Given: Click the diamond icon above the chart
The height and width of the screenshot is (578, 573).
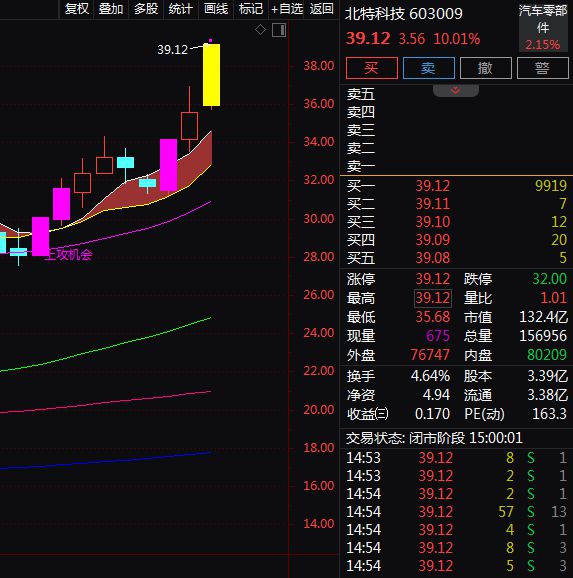Looking at the screenshot, I should pos(260,29).
